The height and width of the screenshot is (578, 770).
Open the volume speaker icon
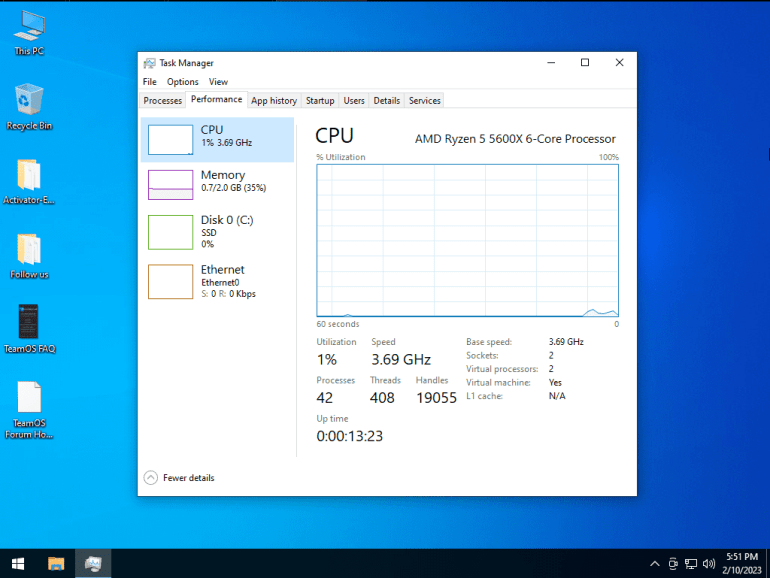tap(709, 564)
